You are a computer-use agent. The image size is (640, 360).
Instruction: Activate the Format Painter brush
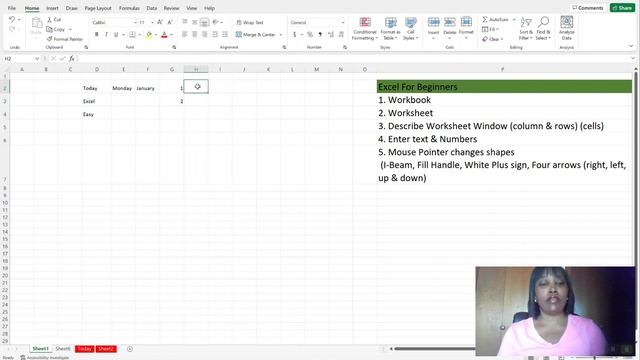click(49, 39)
